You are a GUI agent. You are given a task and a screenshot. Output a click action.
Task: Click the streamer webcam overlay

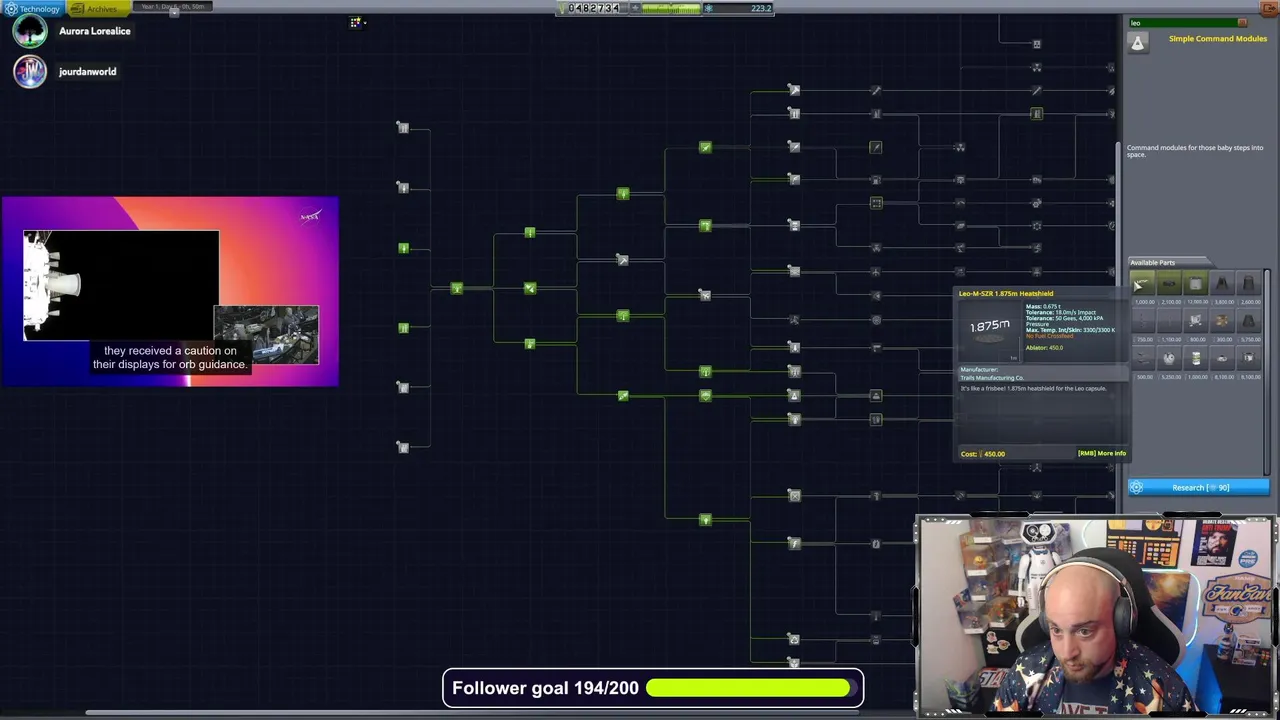pyautogui.click(x=1097, y=616)
